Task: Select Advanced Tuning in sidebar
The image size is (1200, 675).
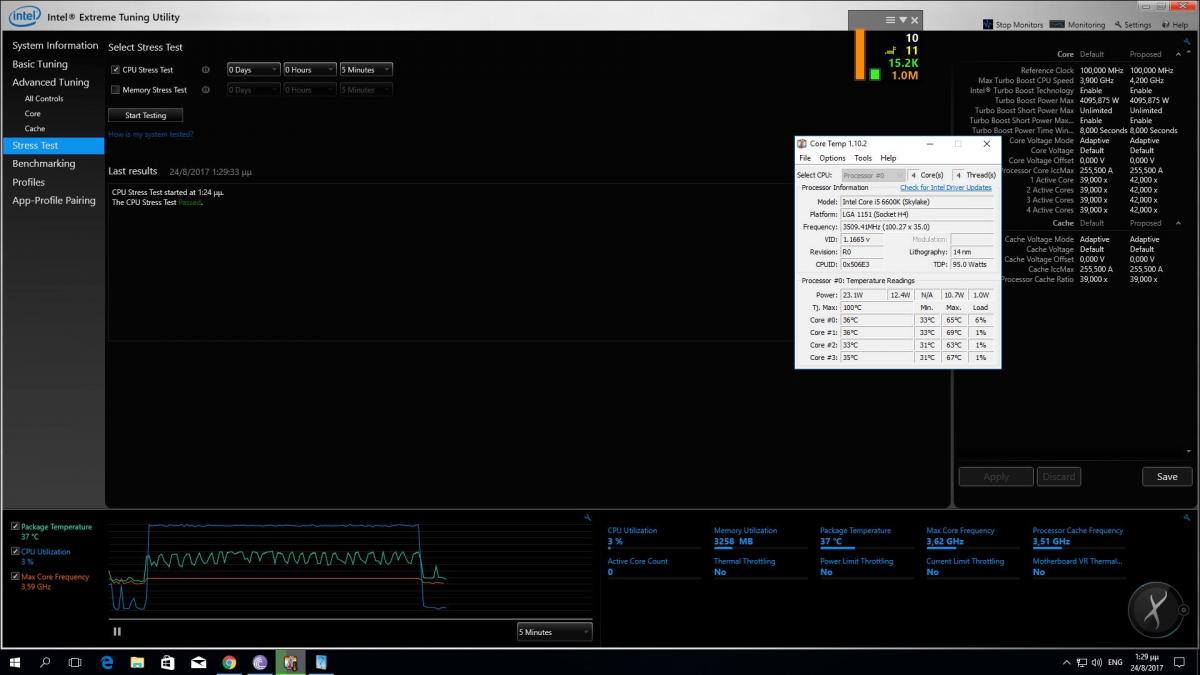Action: click(x=51, y=82)
